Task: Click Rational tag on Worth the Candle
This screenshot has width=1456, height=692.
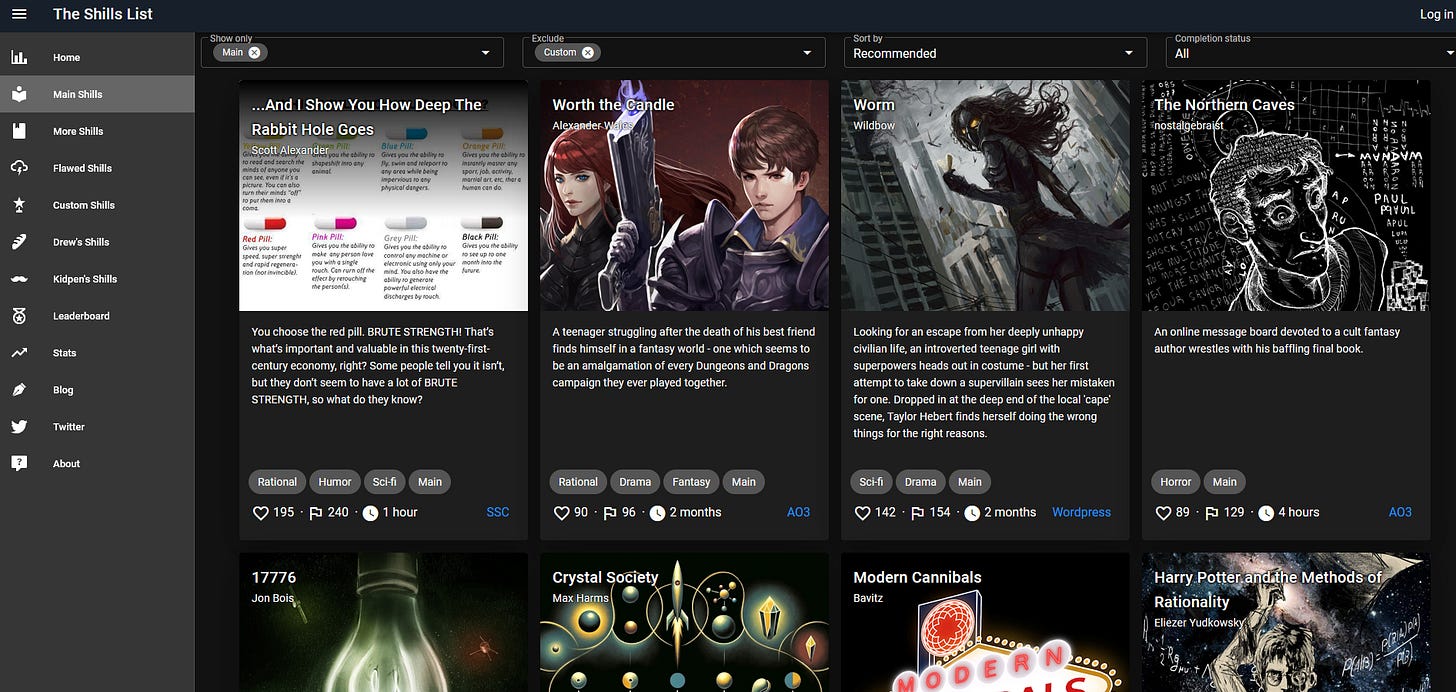Action: 578,482
